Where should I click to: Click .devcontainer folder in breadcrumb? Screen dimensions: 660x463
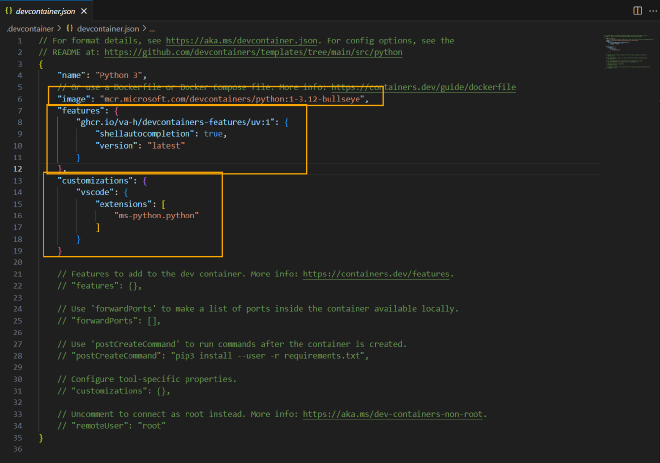[x=30, y=29]
